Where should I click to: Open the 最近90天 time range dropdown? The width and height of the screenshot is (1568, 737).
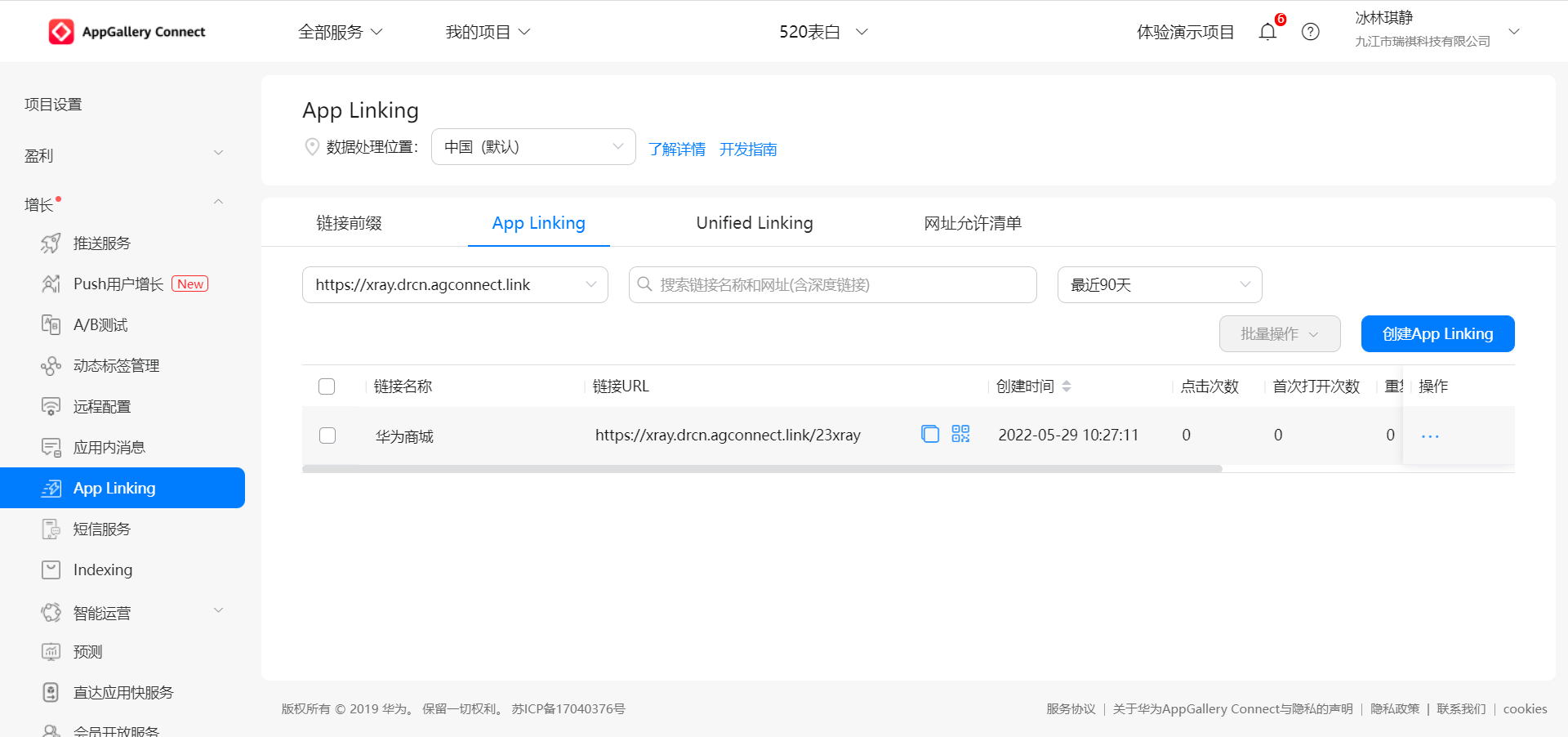coord(1160,285)
